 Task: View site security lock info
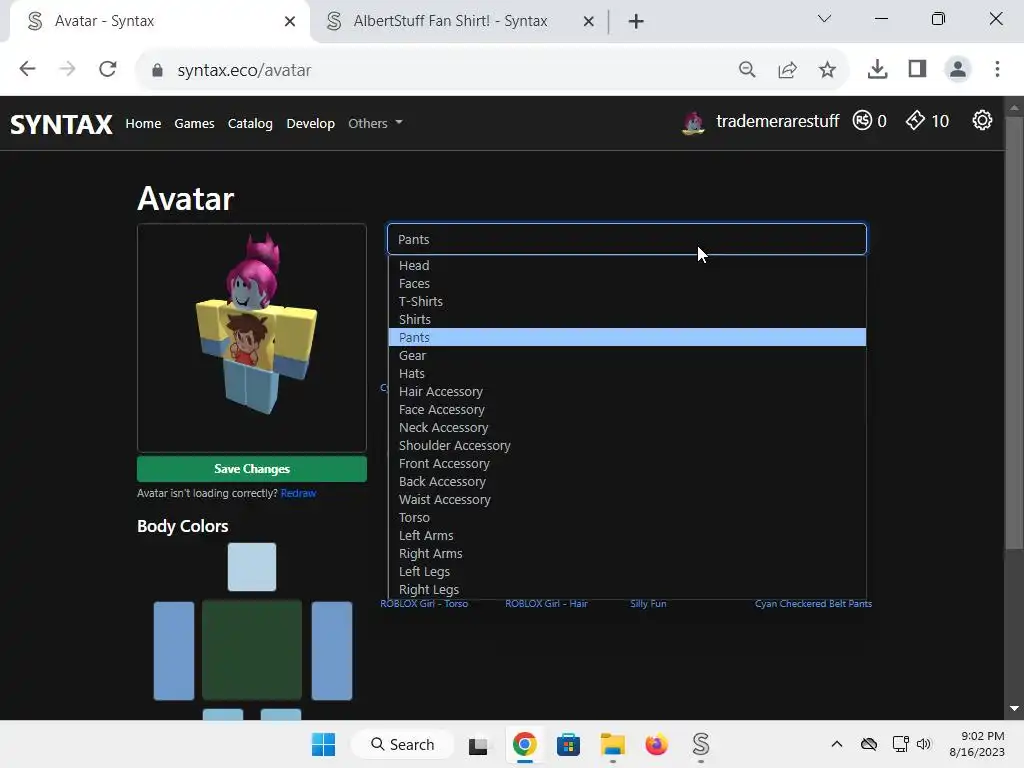click(x=157, y=70)
